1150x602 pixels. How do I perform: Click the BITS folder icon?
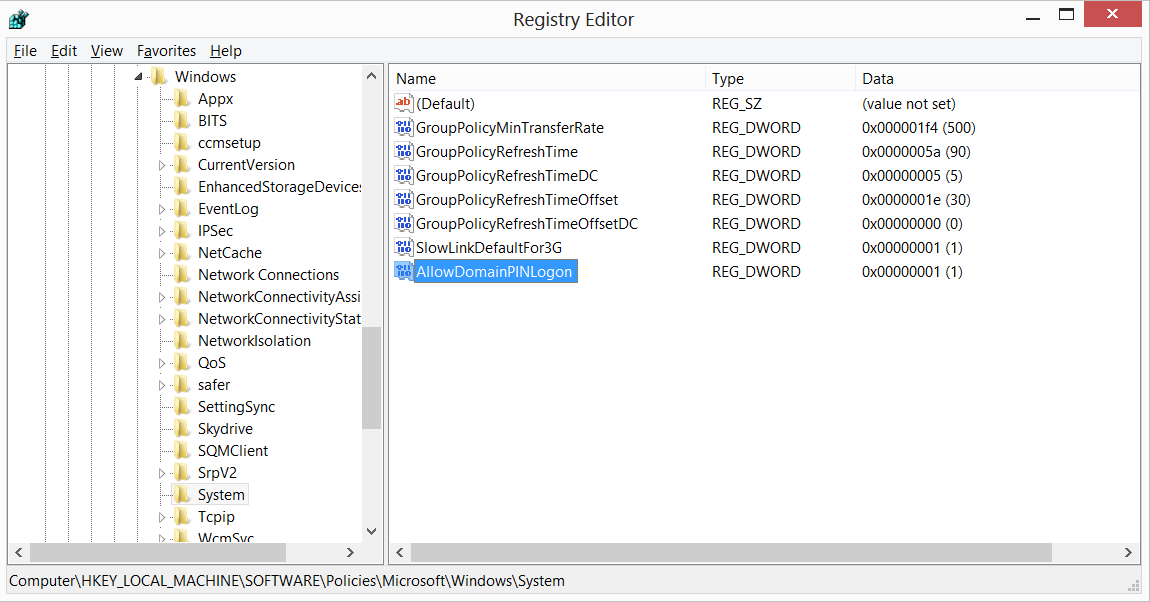[x=182, y=120]
